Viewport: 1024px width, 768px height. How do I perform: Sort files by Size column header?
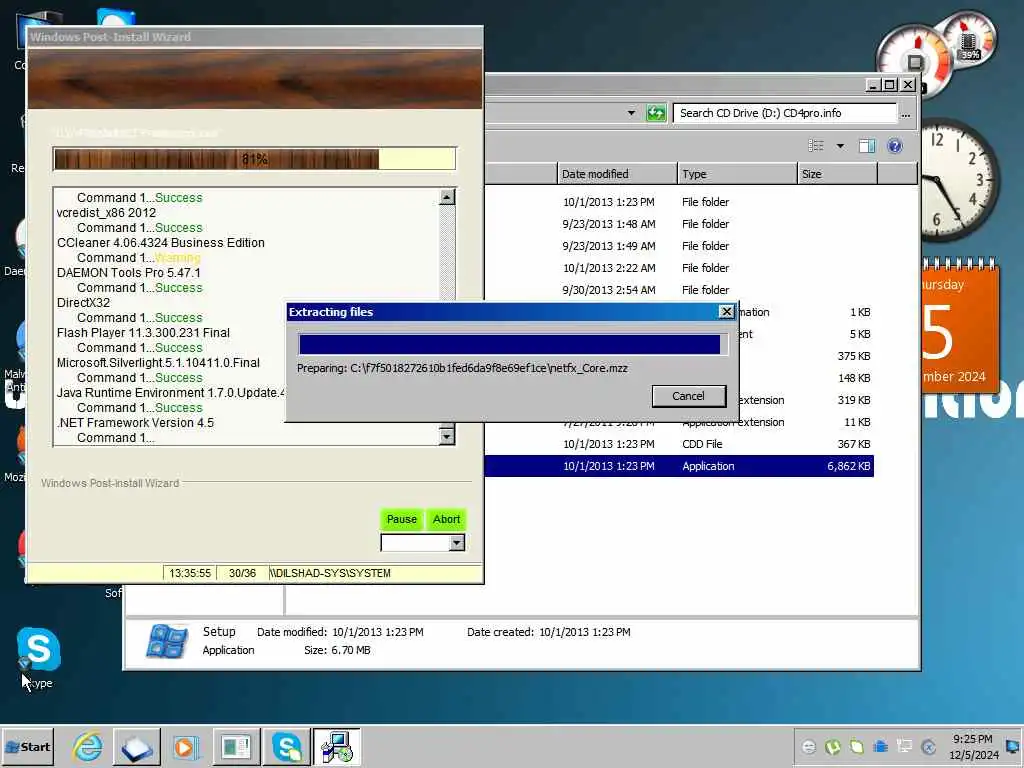click(838, 174)
